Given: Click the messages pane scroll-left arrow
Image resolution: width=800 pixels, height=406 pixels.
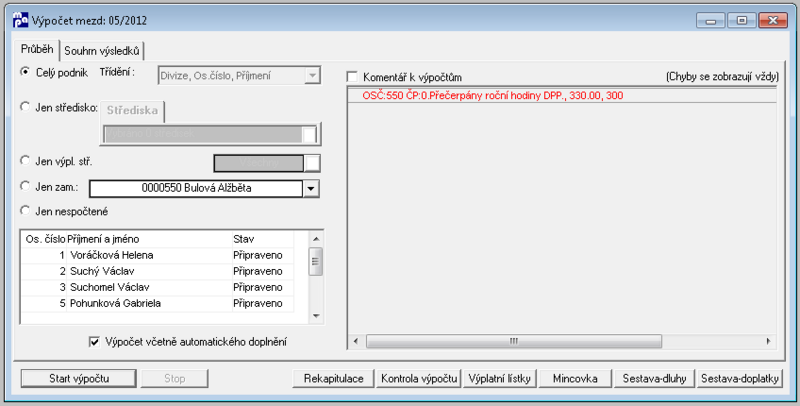Looking at the screenshot, I should [356, 341].
